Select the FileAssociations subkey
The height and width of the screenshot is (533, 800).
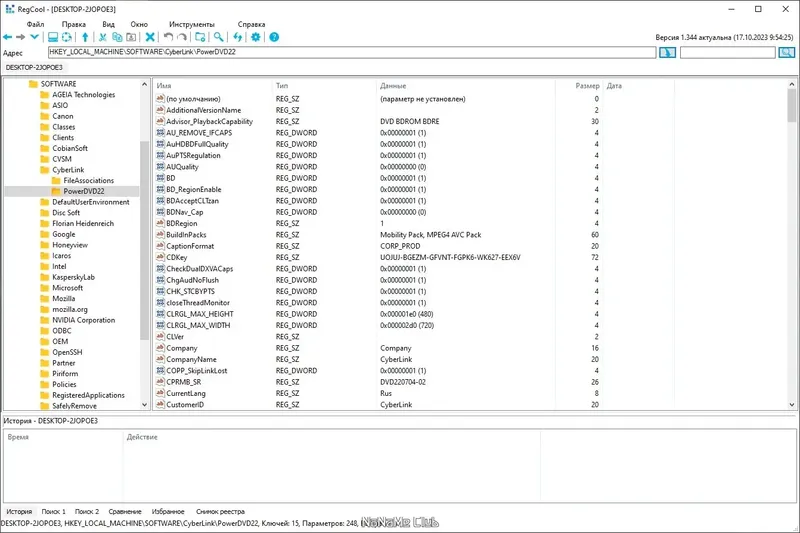(88, 181)
